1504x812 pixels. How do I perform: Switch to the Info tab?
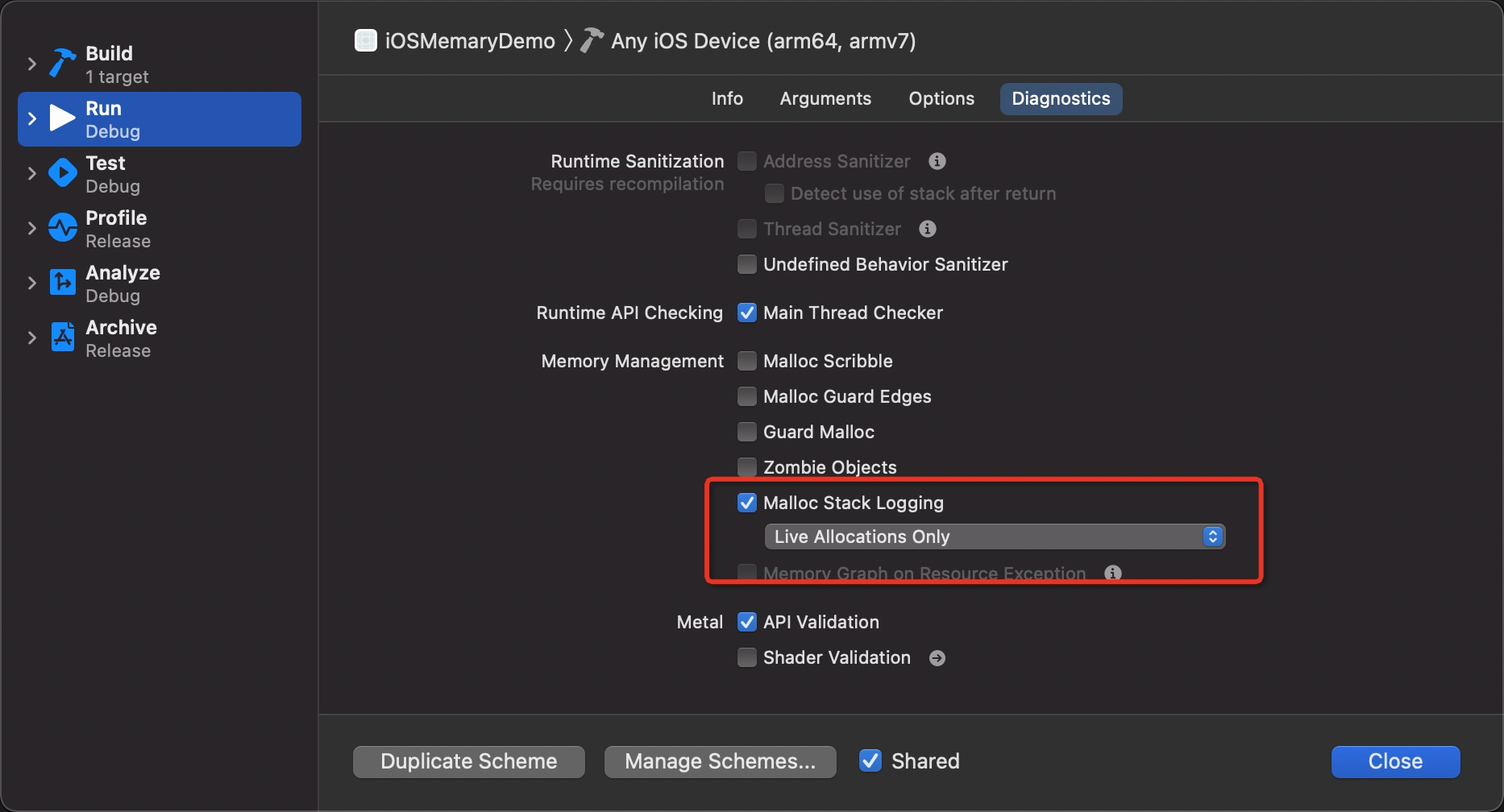click(727, 98)
